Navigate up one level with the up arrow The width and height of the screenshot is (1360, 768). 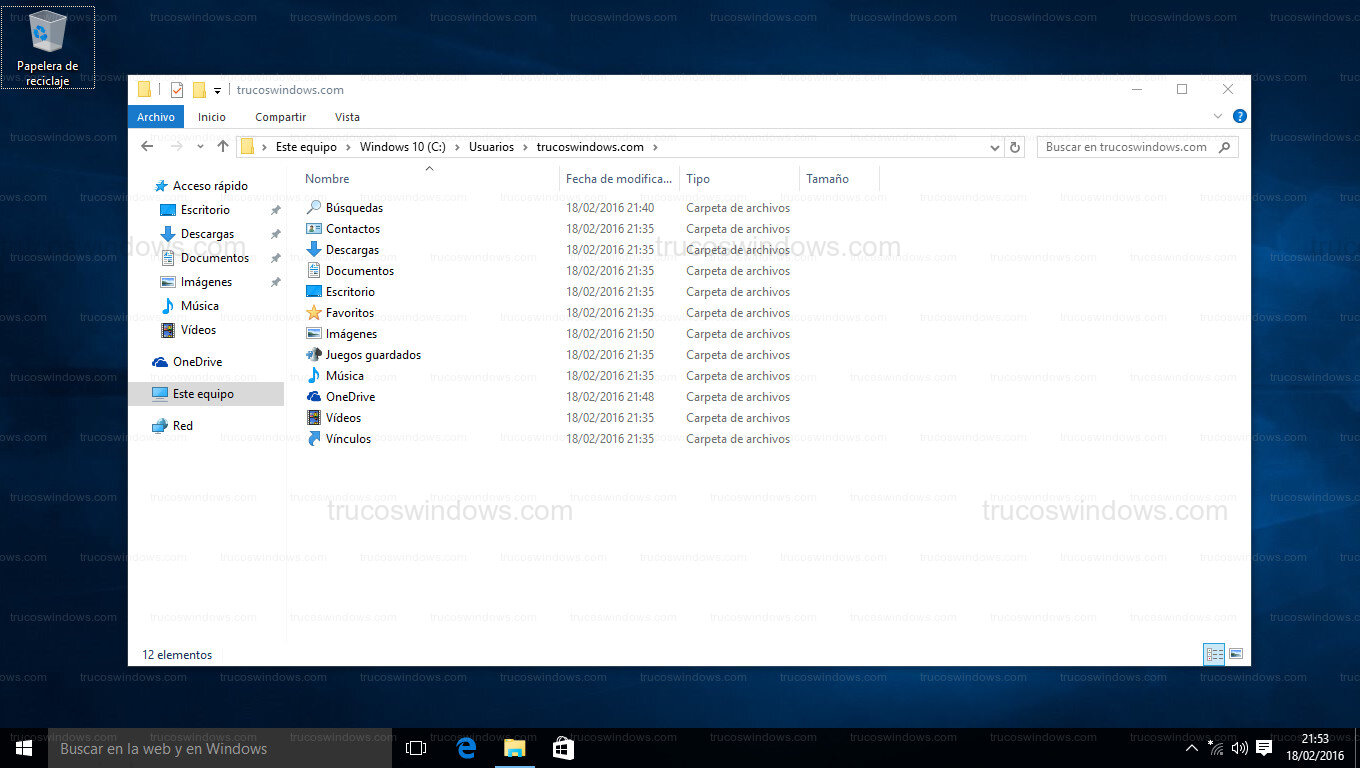222,146
